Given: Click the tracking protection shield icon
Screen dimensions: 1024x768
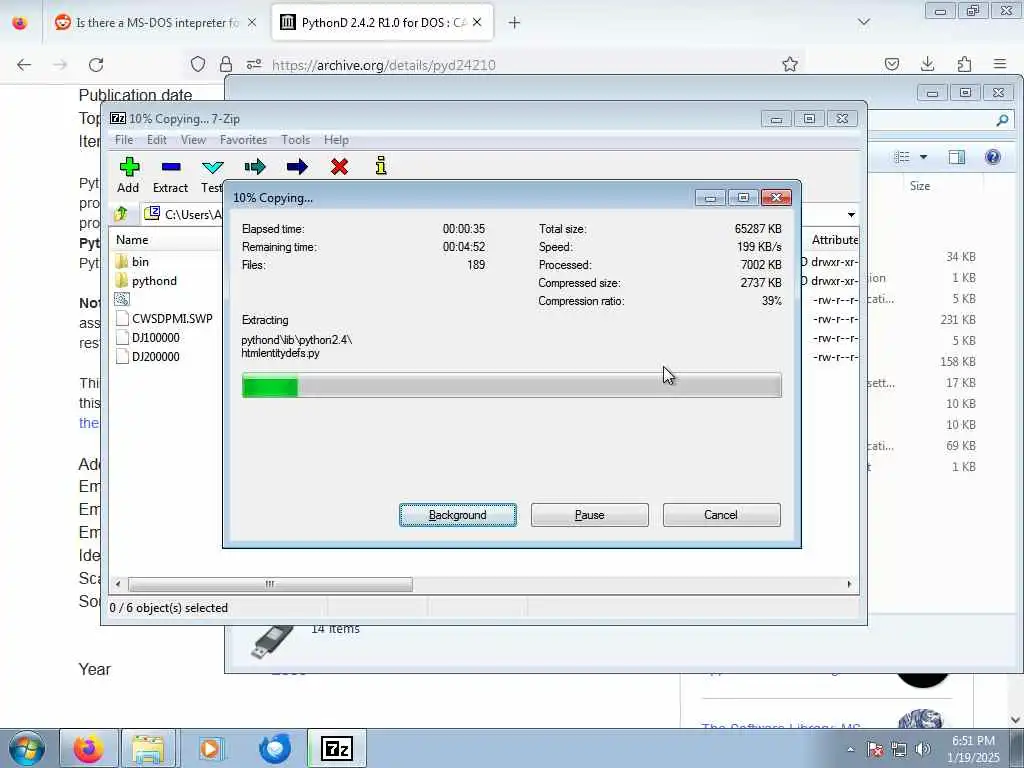Looking at the screenshot, I should point(198,64).
